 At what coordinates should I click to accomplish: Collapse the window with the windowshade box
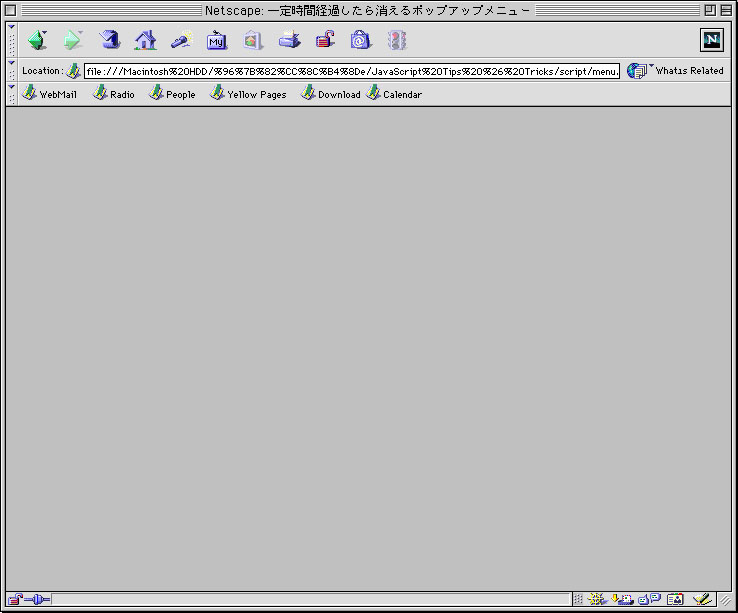pyautogui.click(x=726, y=10)
